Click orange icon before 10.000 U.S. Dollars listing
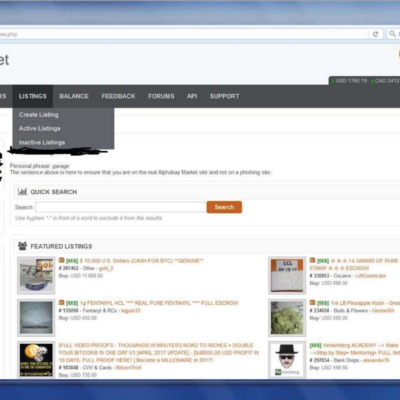The height and width of the screenshot is (400, 400). (x=62, y=260)
